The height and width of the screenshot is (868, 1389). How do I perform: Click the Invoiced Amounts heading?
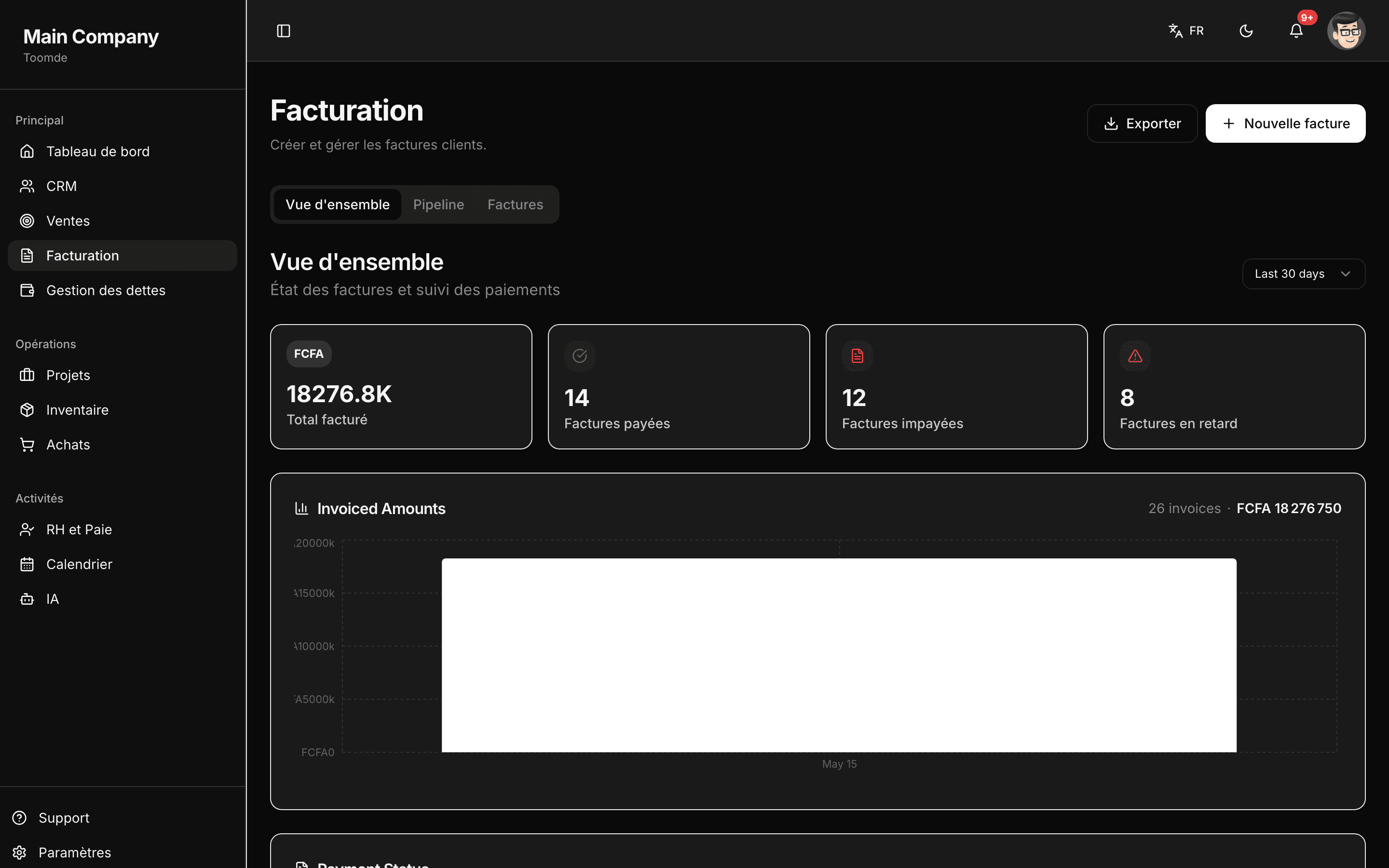click(x=381, y=509)
